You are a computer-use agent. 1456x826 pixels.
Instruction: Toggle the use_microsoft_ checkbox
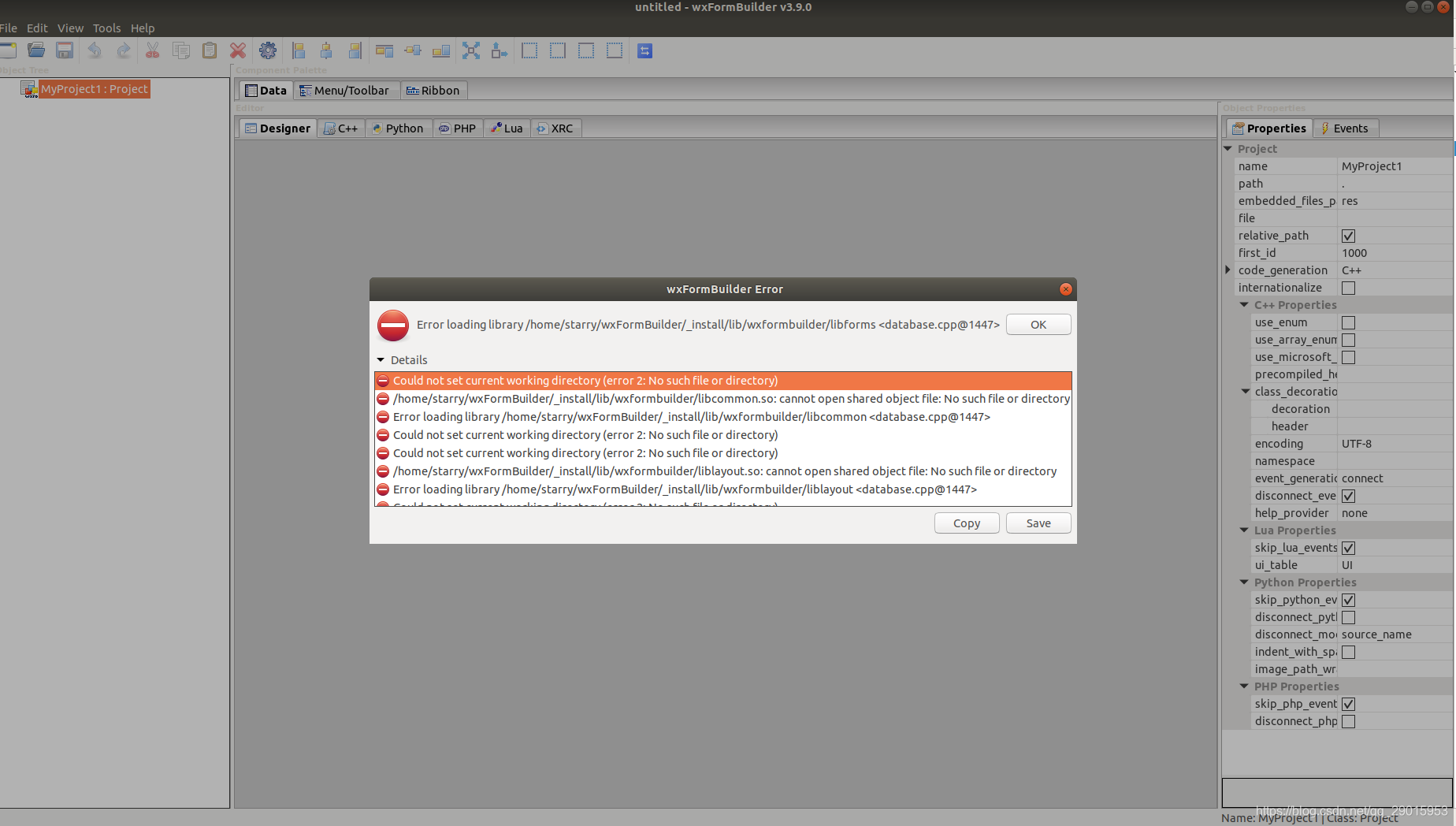pyautogui.click(x=1348, y=357)
